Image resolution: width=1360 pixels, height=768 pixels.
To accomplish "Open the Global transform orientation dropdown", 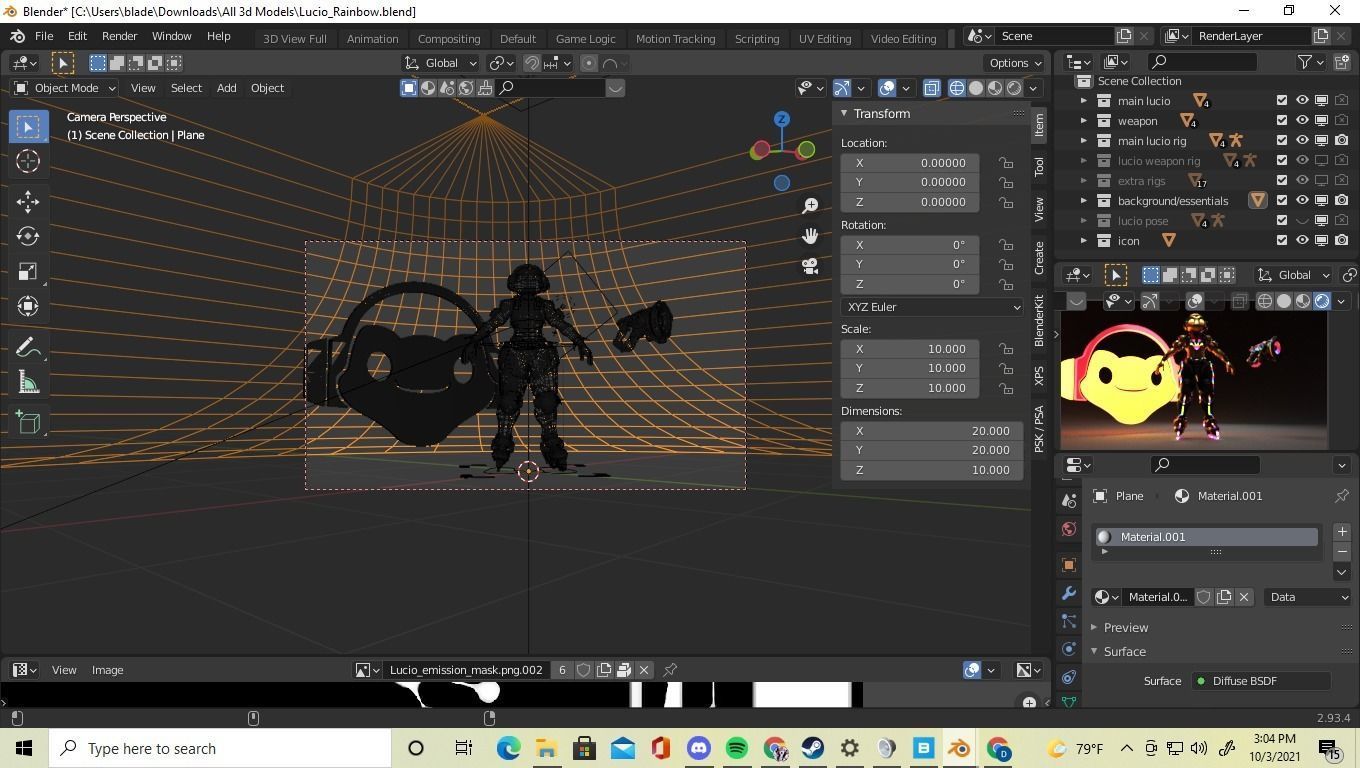I will [441, 63].
